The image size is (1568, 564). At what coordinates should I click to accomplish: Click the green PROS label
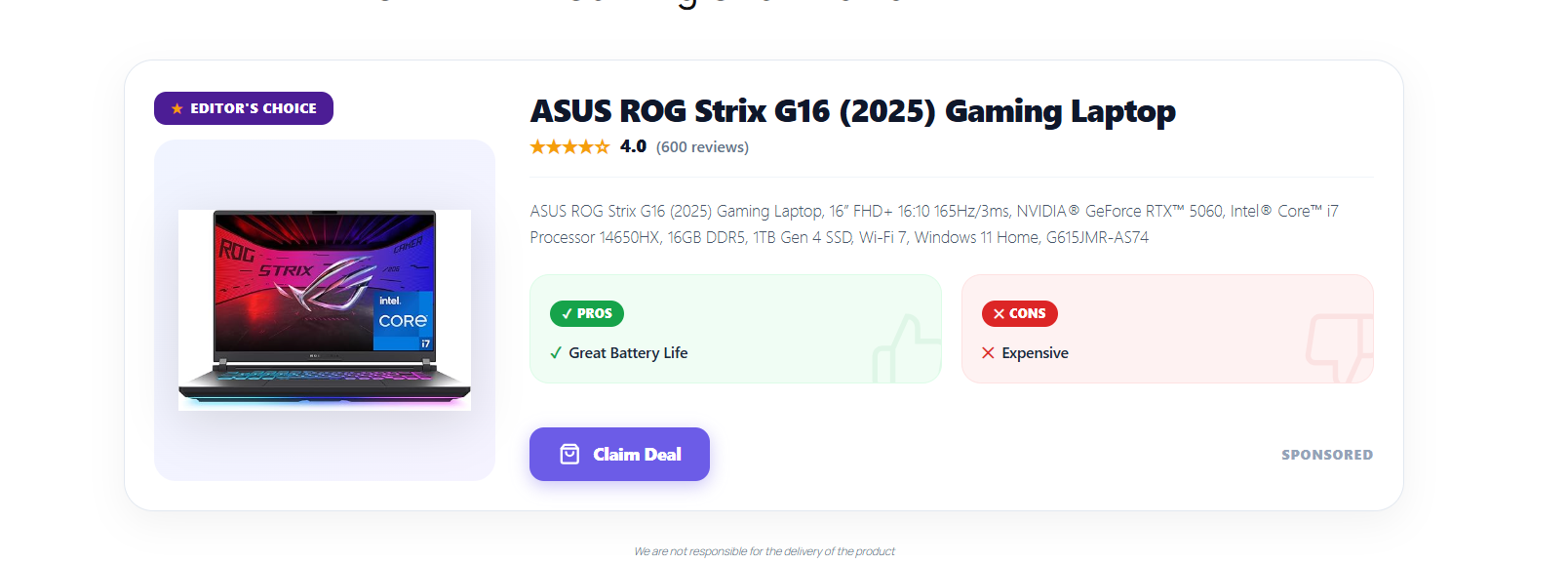pyautogui.click(x=587, y=313)
